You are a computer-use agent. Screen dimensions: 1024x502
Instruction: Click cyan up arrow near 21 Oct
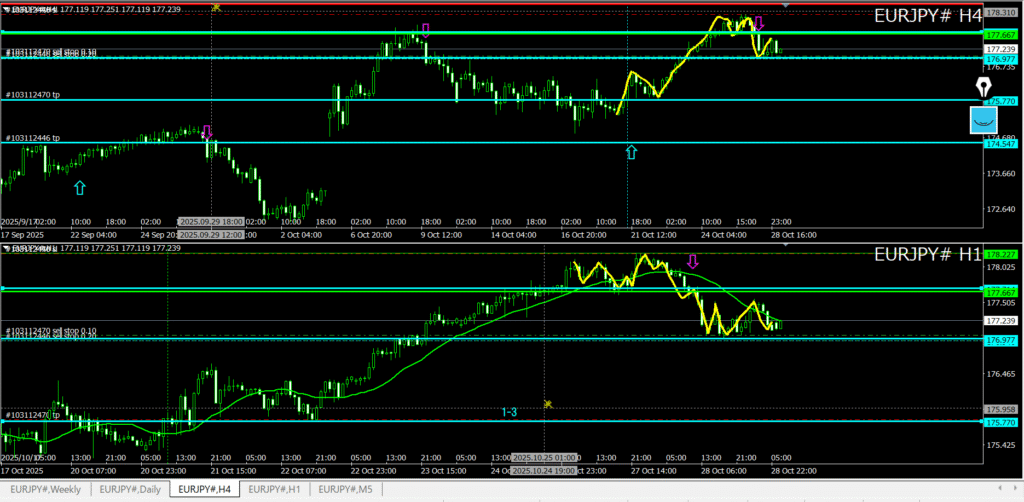(631, 151)
